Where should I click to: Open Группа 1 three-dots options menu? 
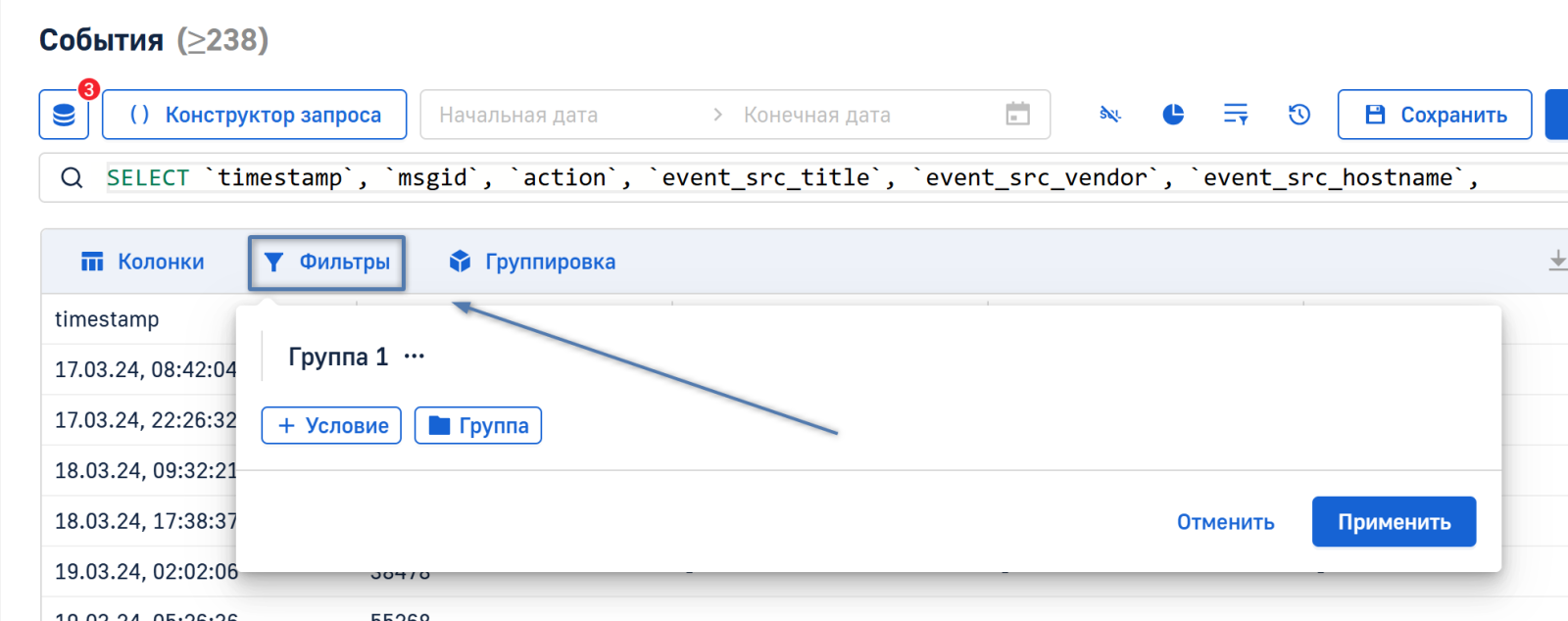coord(415,357)
